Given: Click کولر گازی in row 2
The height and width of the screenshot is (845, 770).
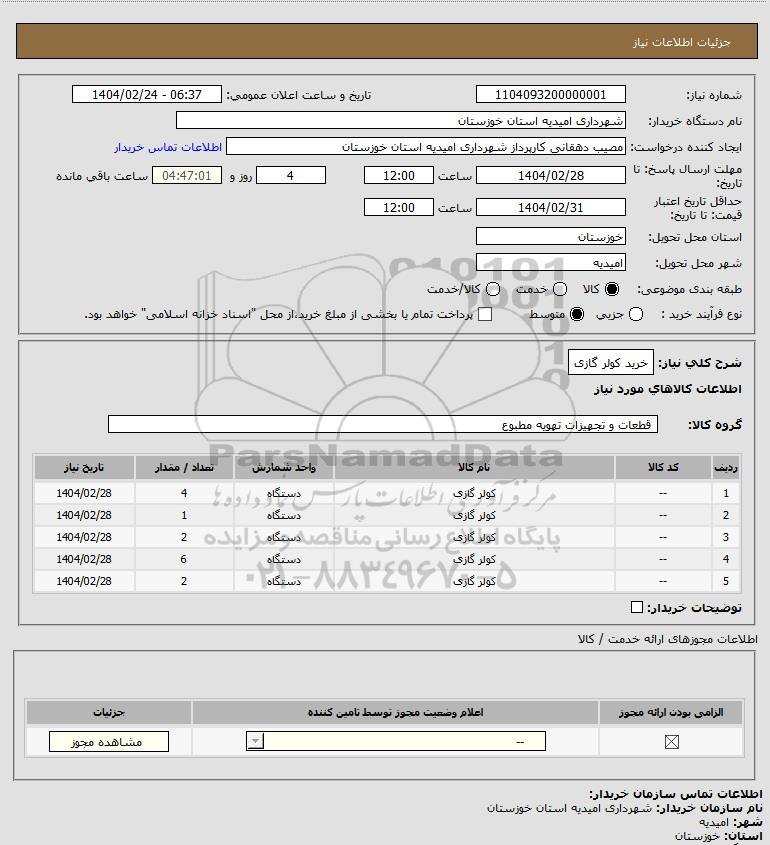Looking at the screenshot, I should (x=474, y=515).
